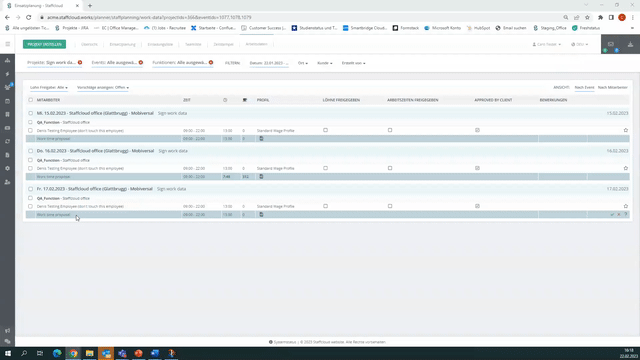640x360 pixels.
Task: Open the Lohn Freigabe: Alle dropdown
Action: tap(49, 87)
